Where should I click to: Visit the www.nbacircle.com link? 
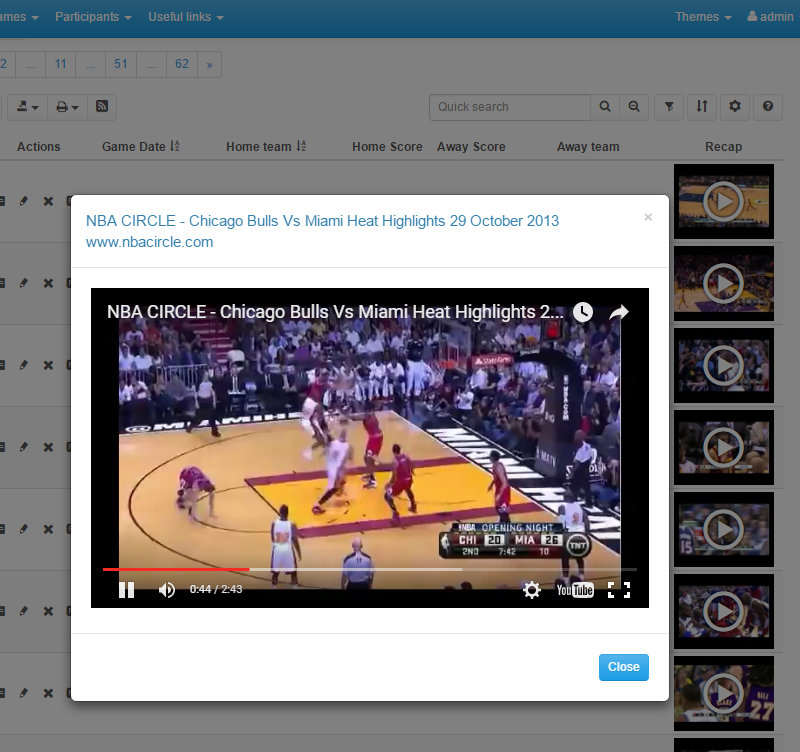[149, 242]
